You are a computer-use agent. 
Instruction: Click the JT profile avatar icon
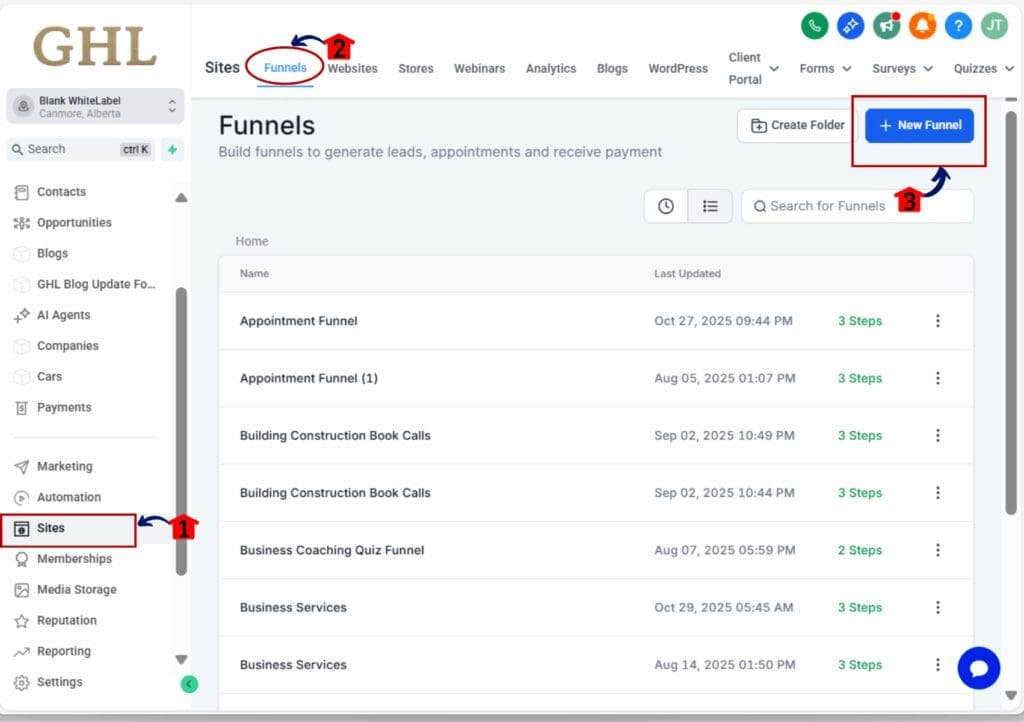click(993, 26)
